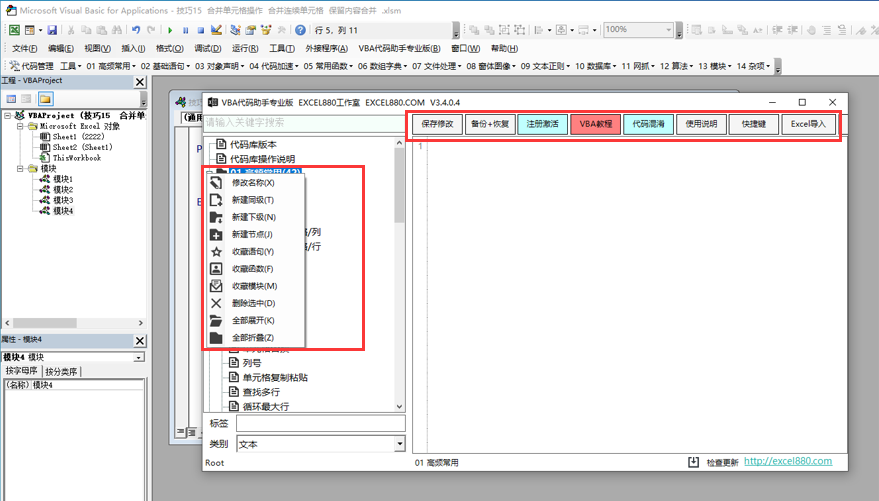Toggle Folders icon in project panel
Screen dimensions: 879x501
45,99
